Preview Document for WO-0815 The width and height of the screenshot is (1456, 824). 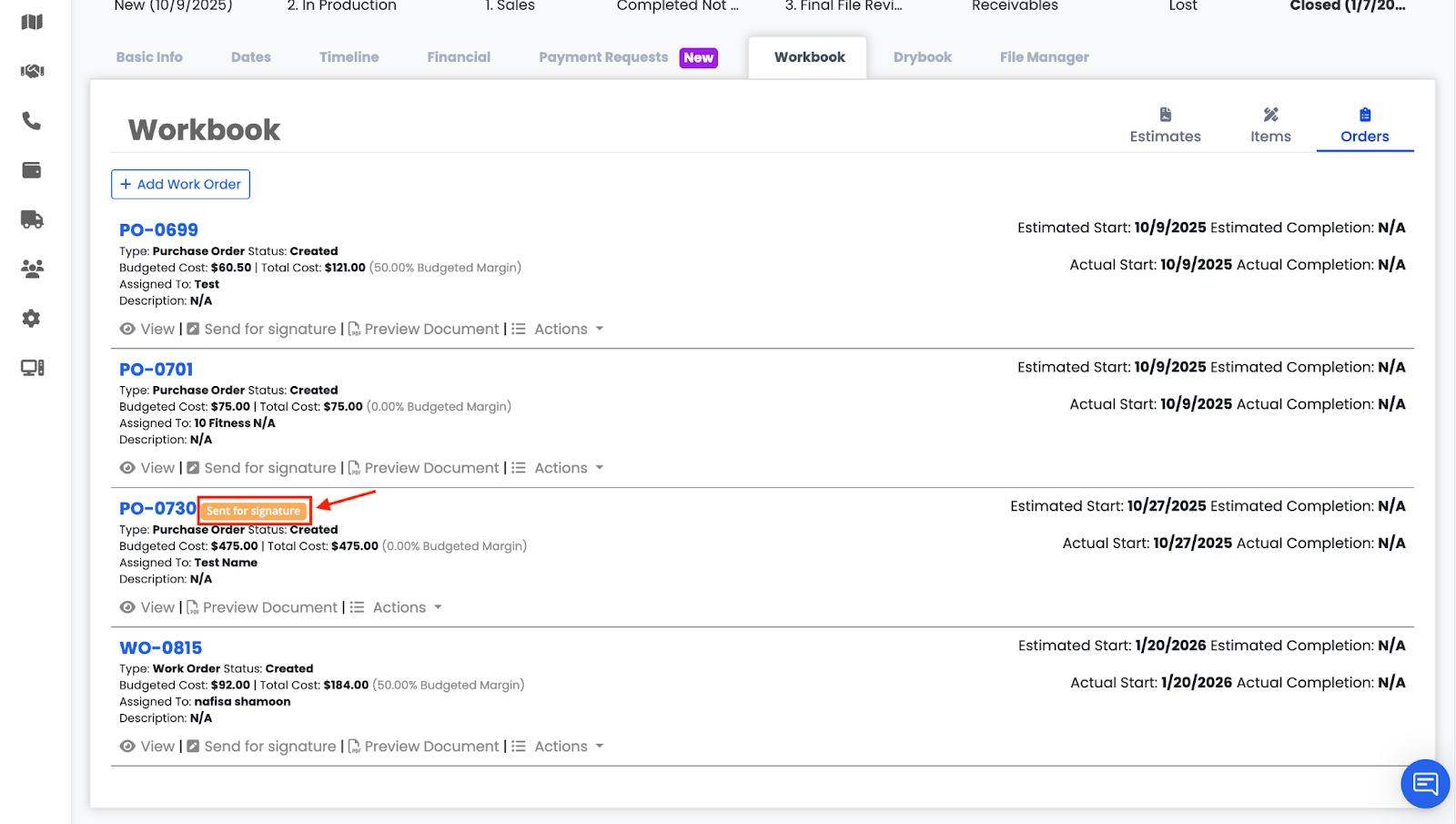click(431, 747)
